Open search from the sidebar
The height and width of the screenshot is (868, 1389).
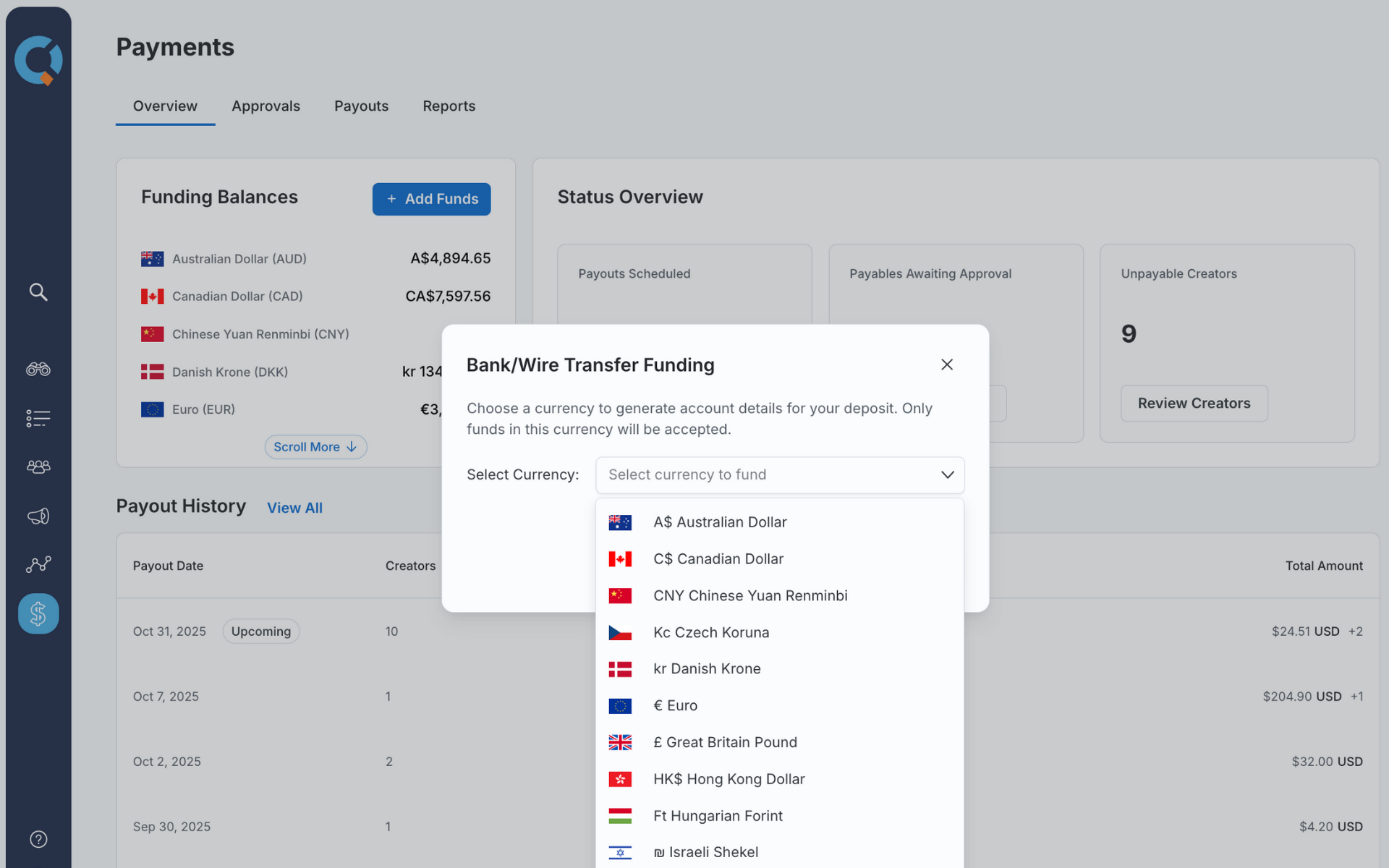coord(38,292)
